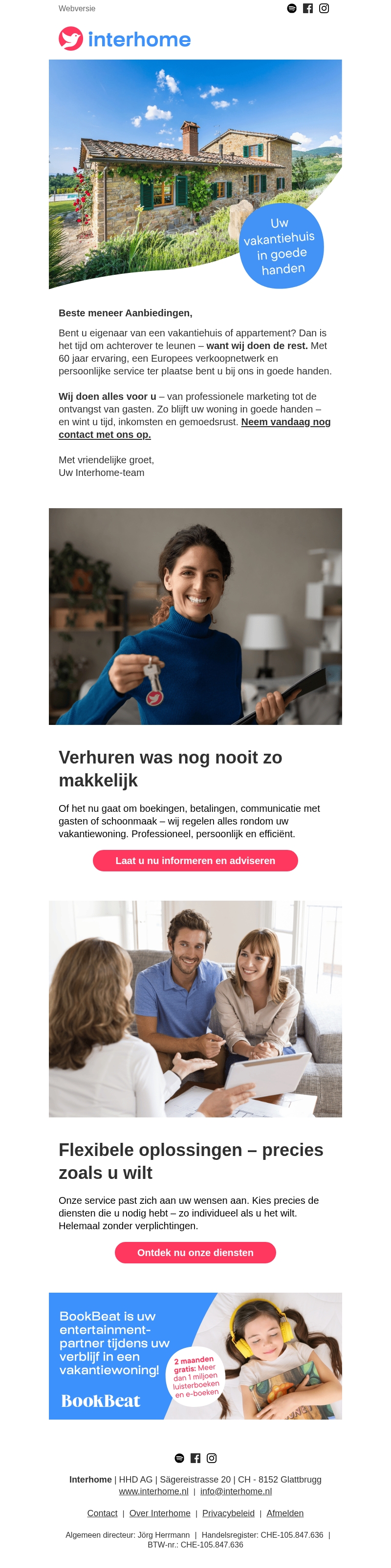The width and height of the screenshot is (391, 1568).
Task: Click 'Neem vandaag nog contact met ons op' link
Action: 195,428
